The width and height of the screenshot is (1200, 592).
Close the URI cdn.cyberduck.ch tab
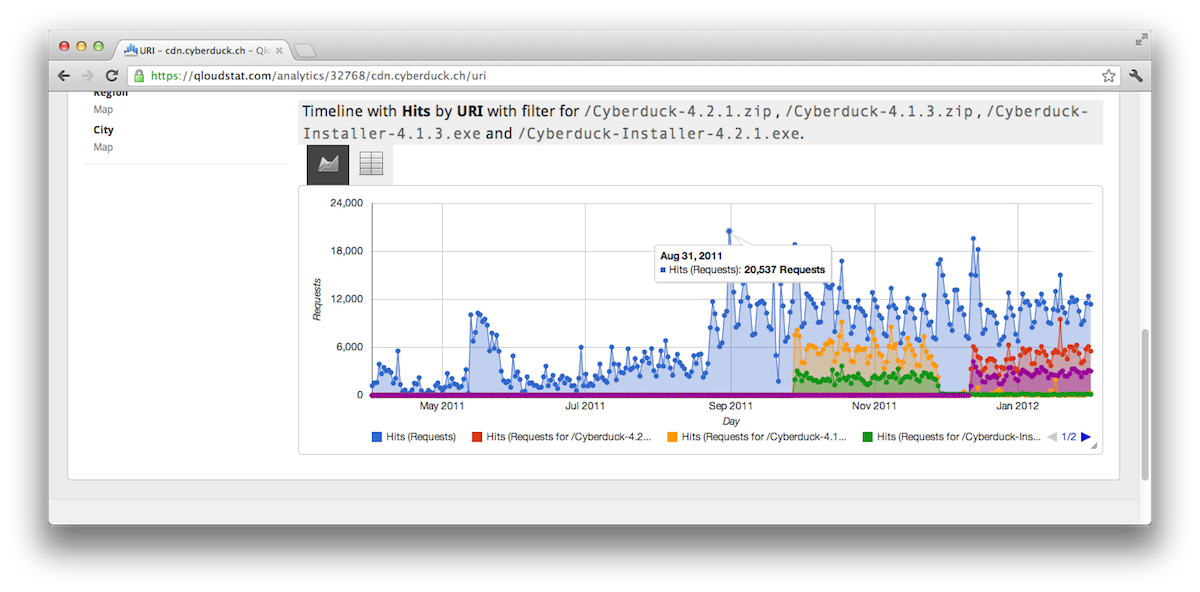tap(278, 50)
